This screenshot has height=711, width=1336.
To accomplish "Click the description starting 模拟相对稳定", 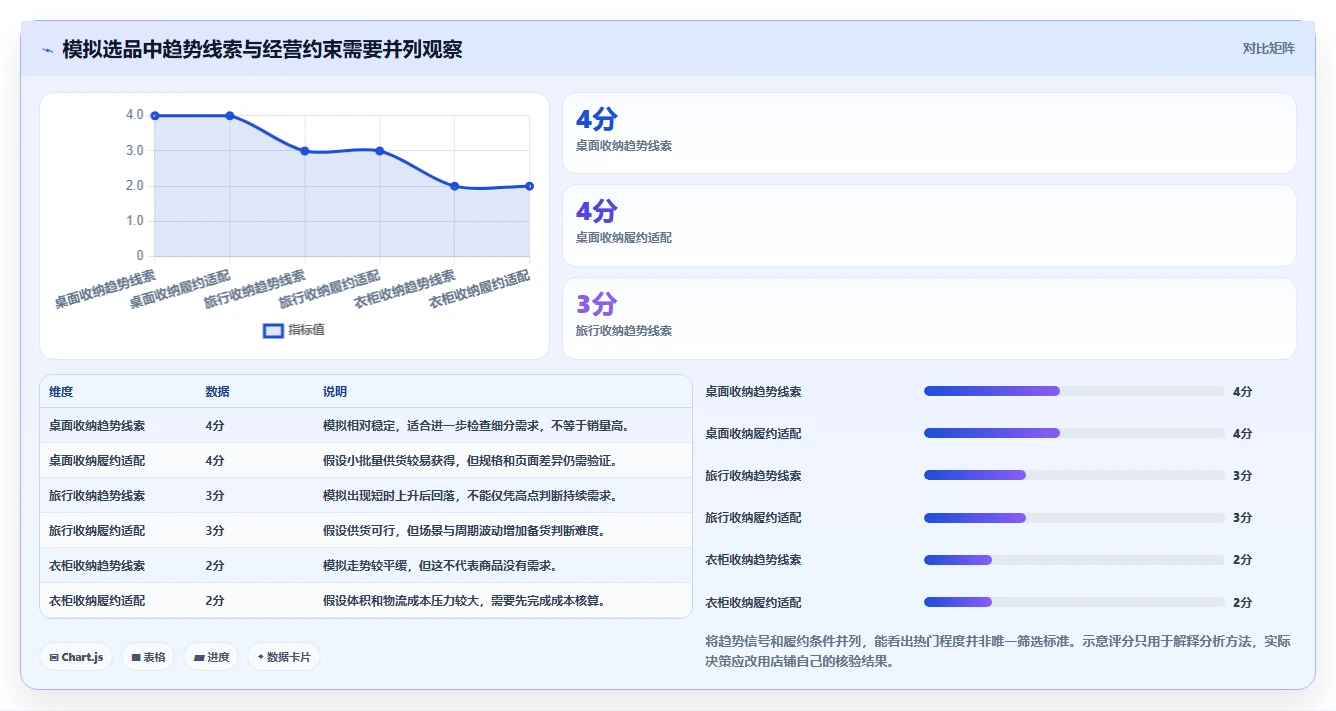I will point(476,426).
